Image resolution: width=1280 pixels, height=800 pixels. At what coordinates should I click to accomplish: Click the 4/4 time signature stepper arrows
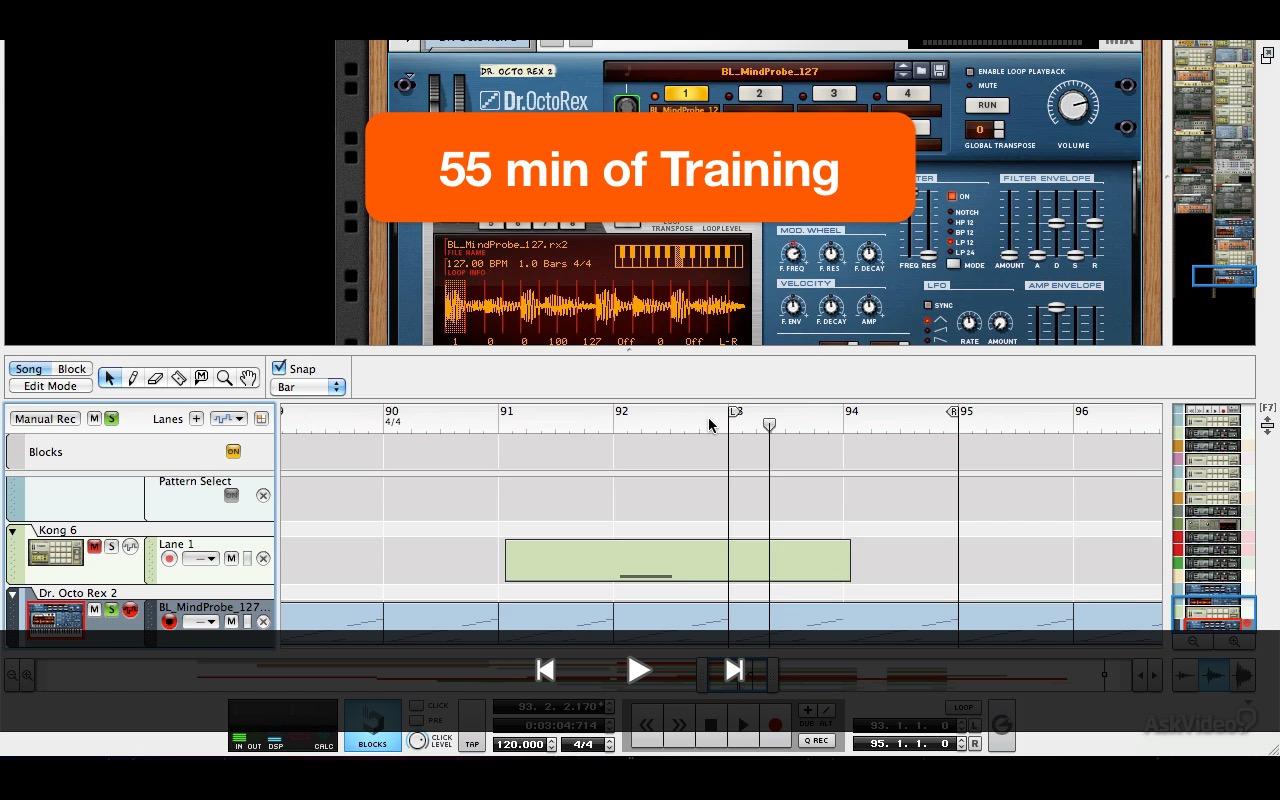(x=609, y=744)
